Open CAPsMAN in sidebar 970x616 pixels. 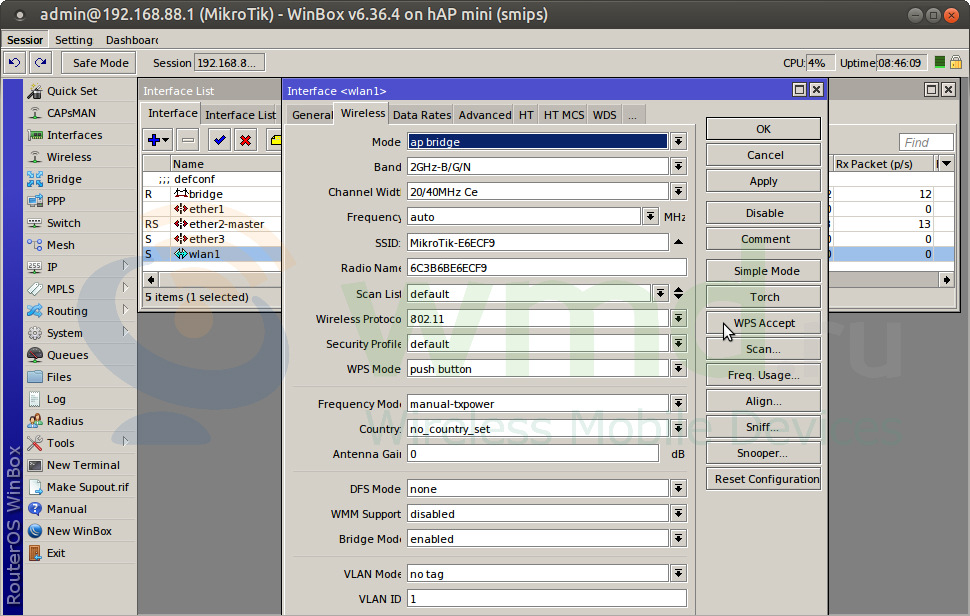[x=71, y=113]
